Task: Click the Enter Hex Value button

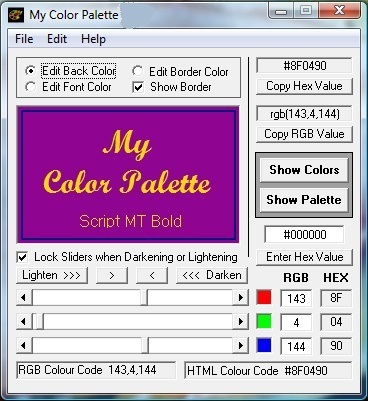Action: click(304, 257)
